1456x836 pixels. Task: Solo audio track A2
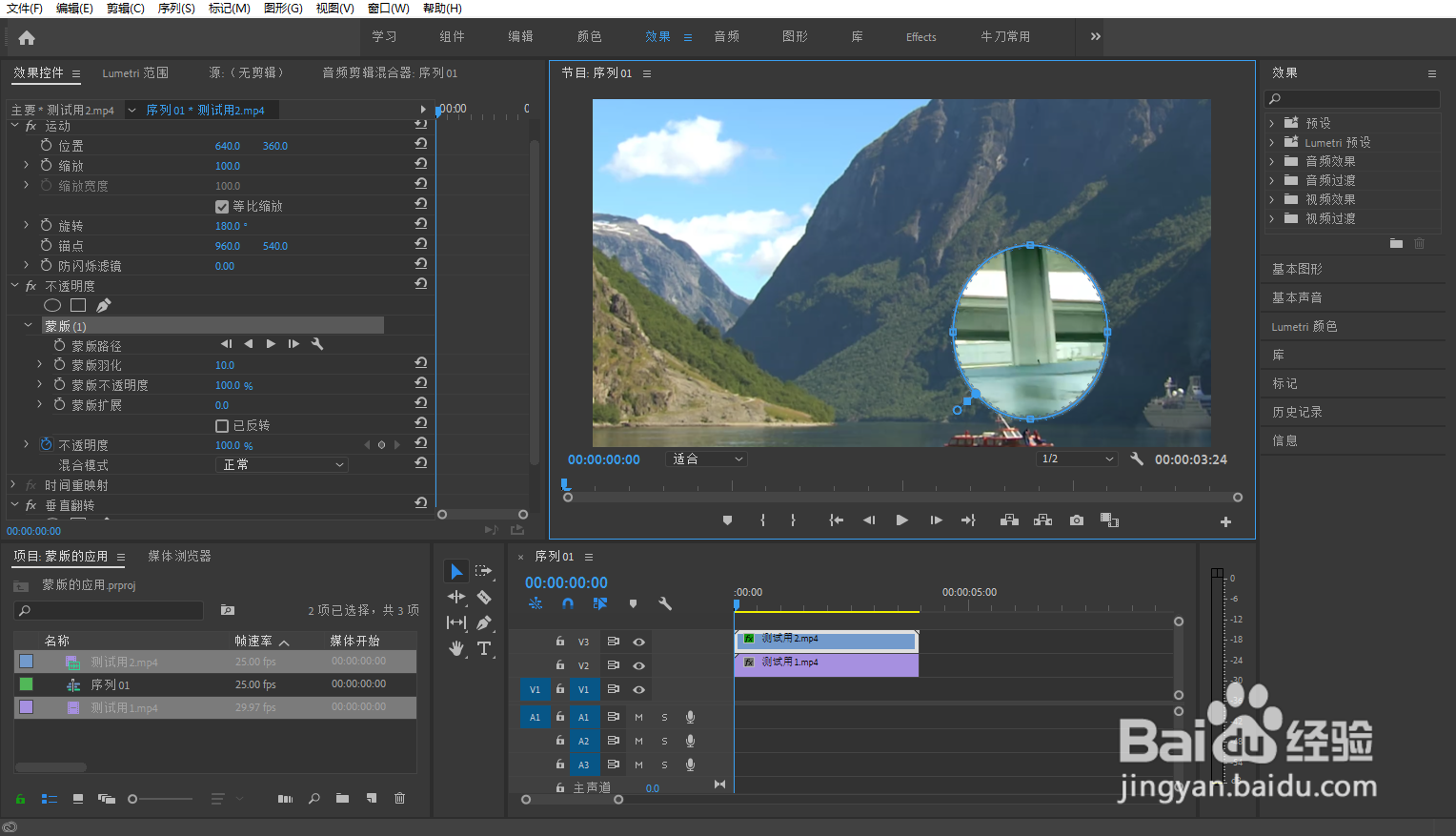click(664, 741)
